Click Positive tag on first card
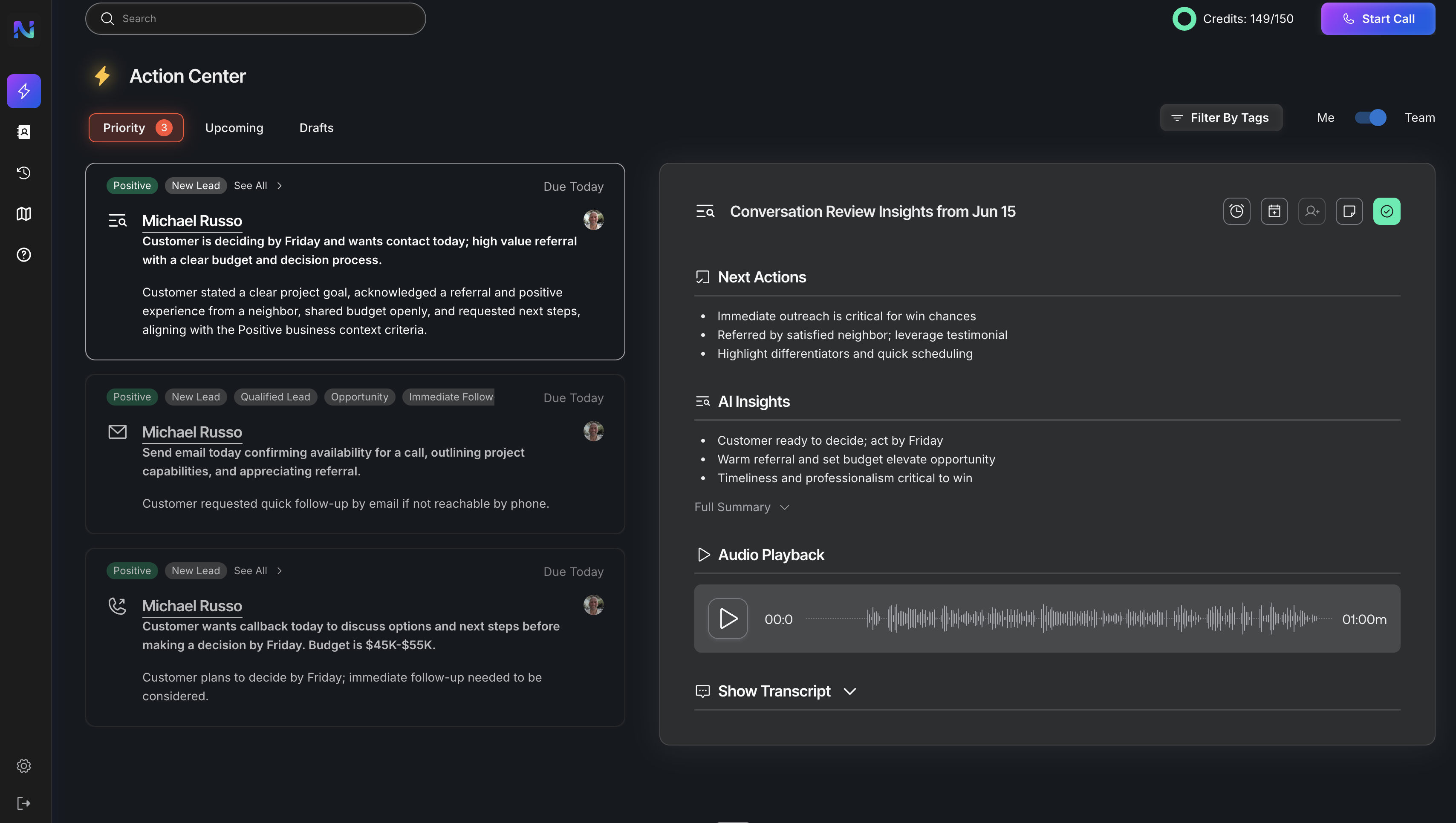The height and width of the screenshot is (823, 1456). (x=132, y=185)
